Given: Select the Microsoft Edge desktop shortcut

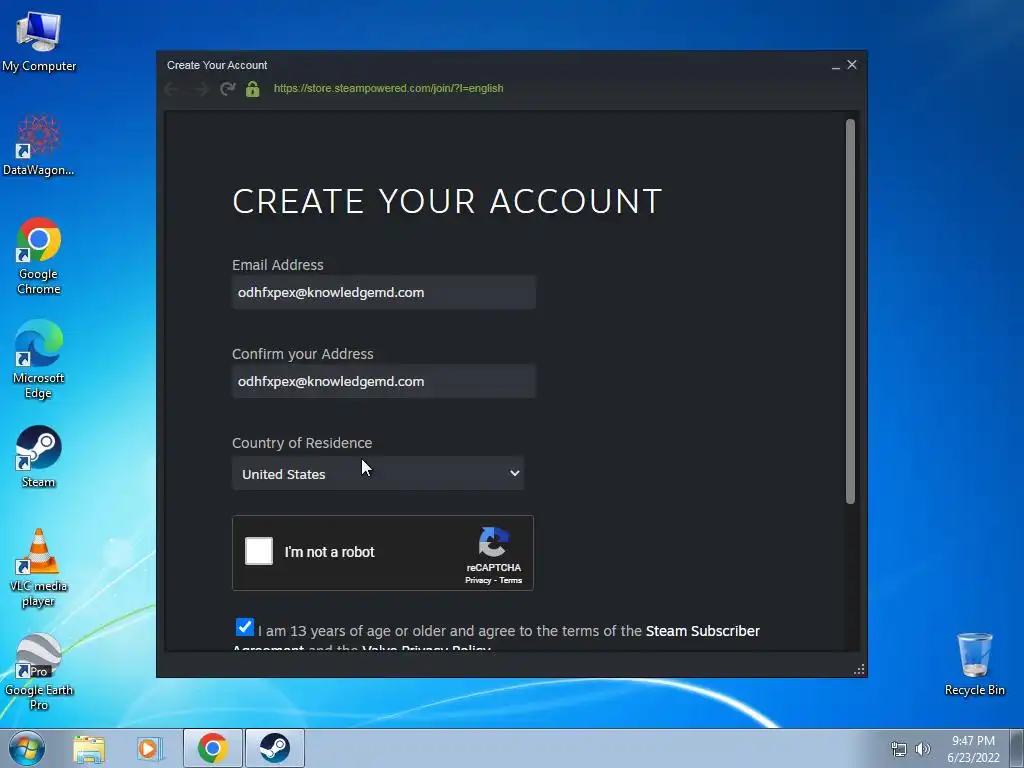Looking at the screenshot, I should click(x=39, y=360).
